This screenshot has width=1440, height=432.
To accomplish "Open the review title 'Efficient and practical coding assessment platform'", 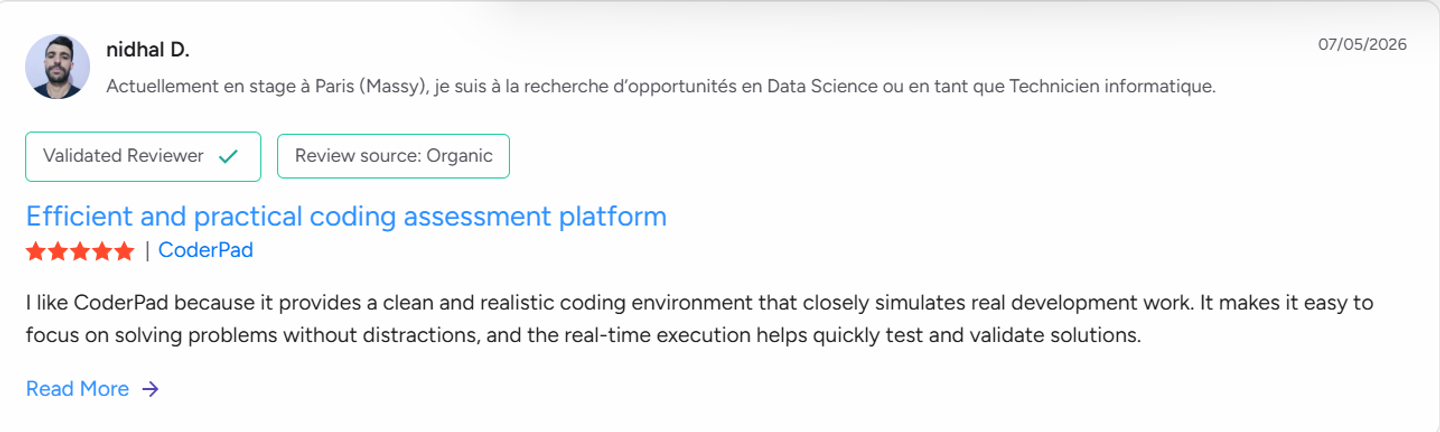I will click(346, 217).
